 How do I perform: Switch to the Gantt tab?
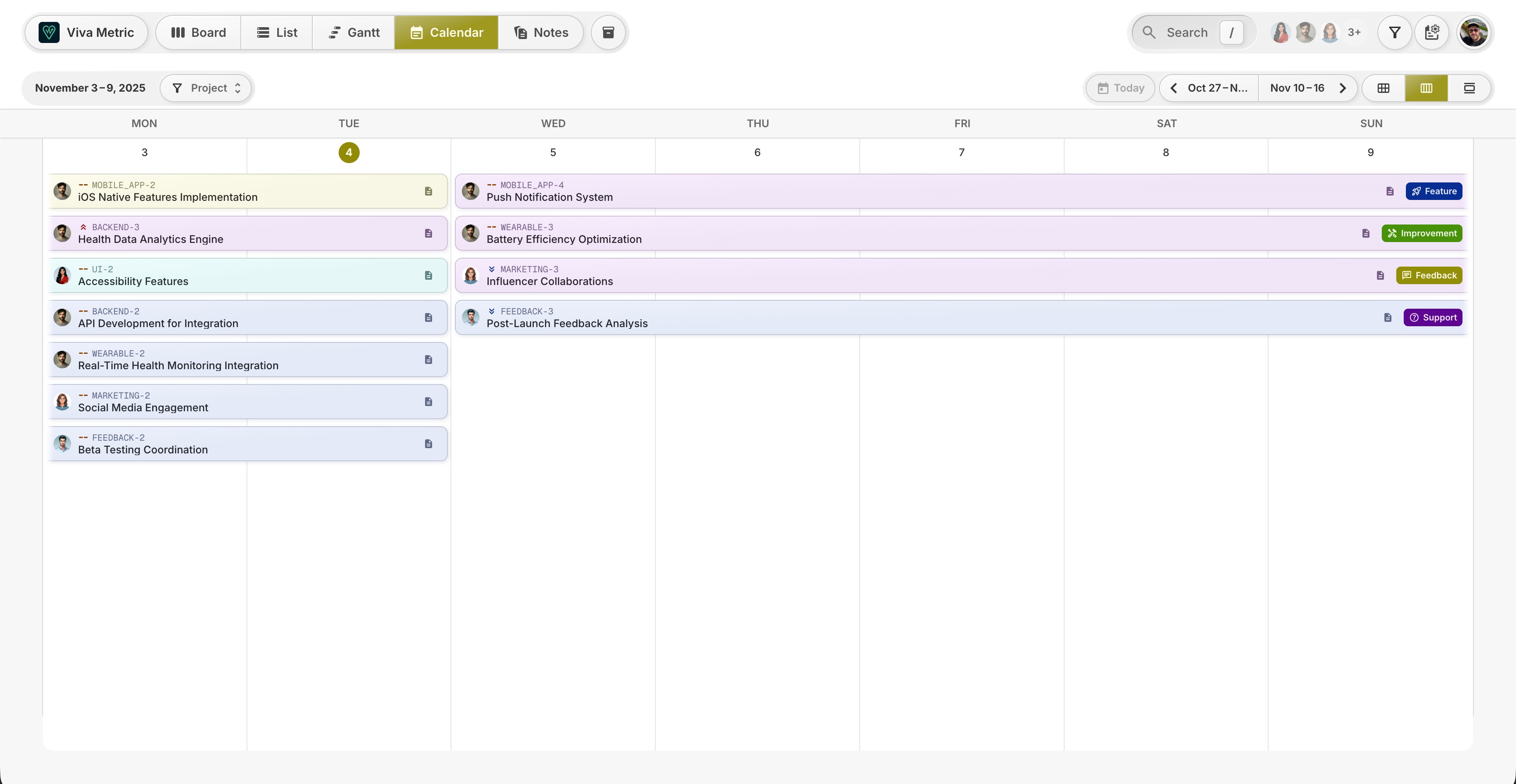(x=354, y=32)
